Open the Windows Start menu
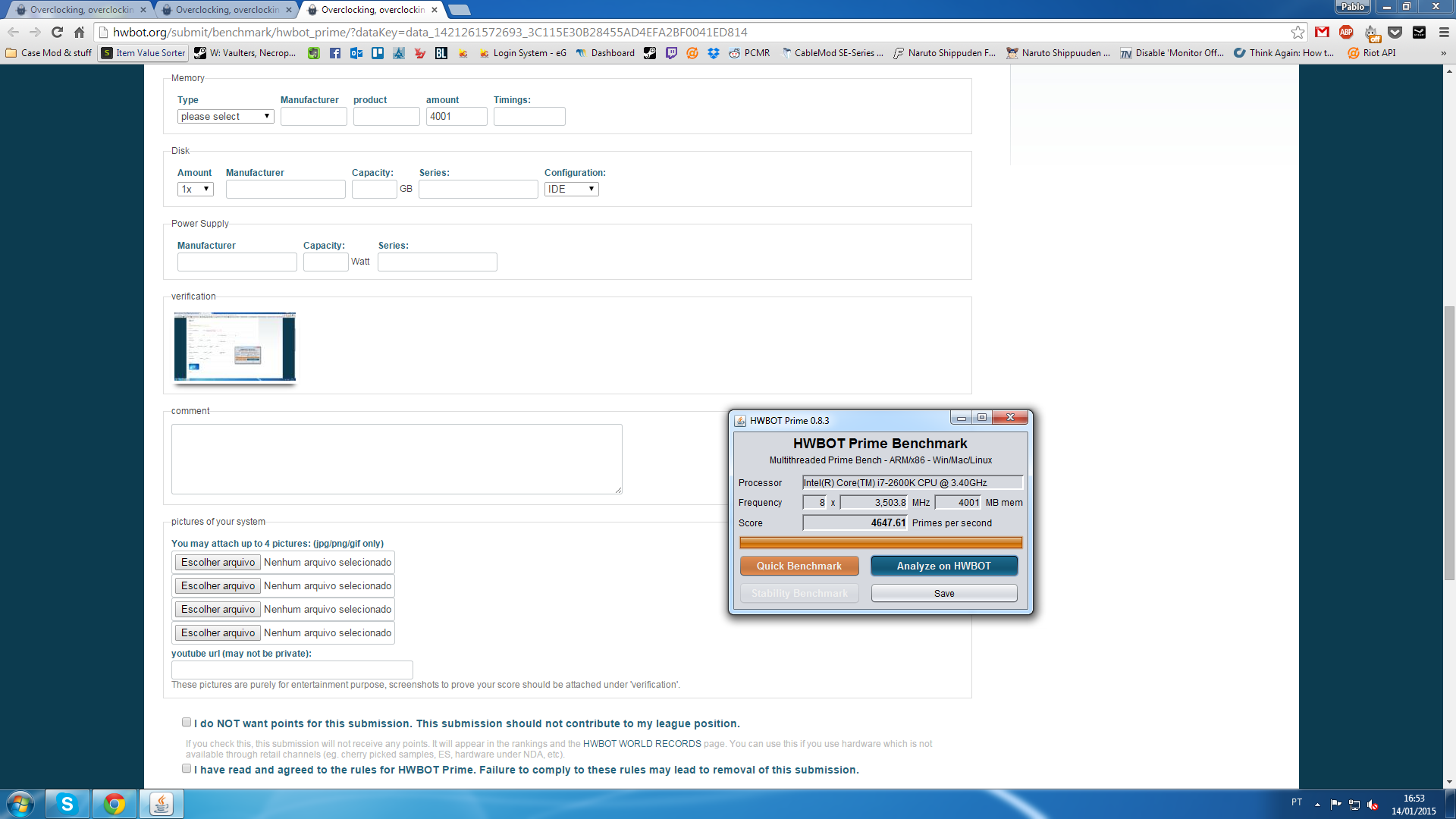 pyautogui.click(x=20, y=804)
